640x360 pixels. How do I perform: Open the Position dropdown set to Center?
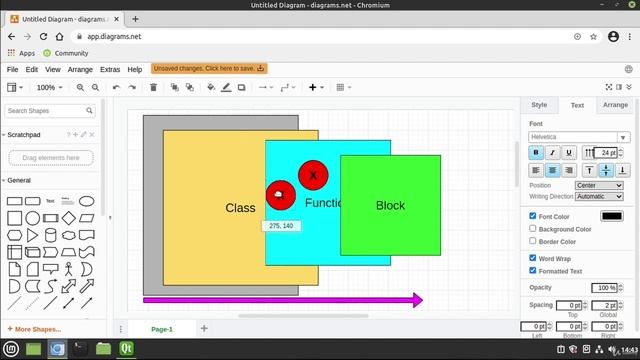coord(599,186)
